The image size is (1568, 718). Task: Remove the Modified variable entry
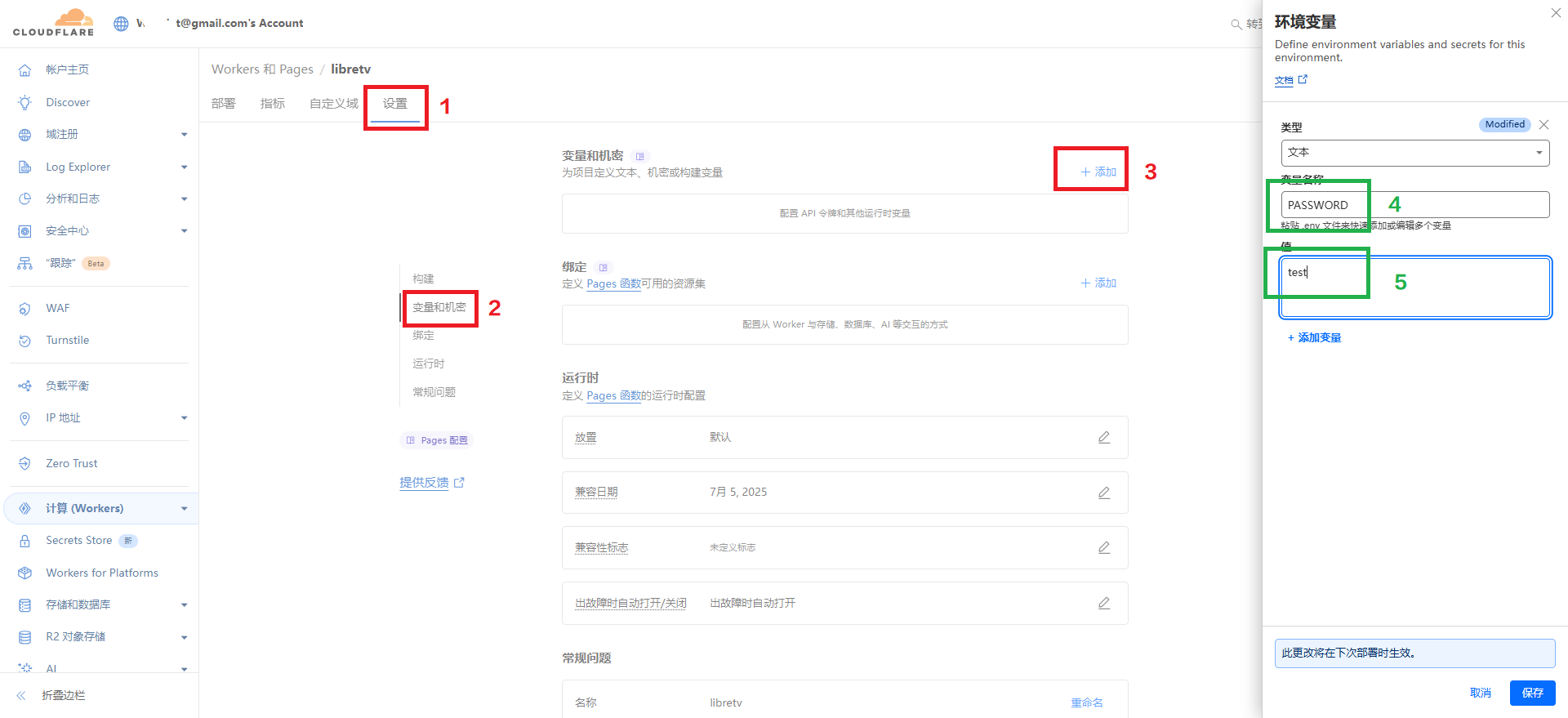pyautogui.click(x=1543, y=125)
